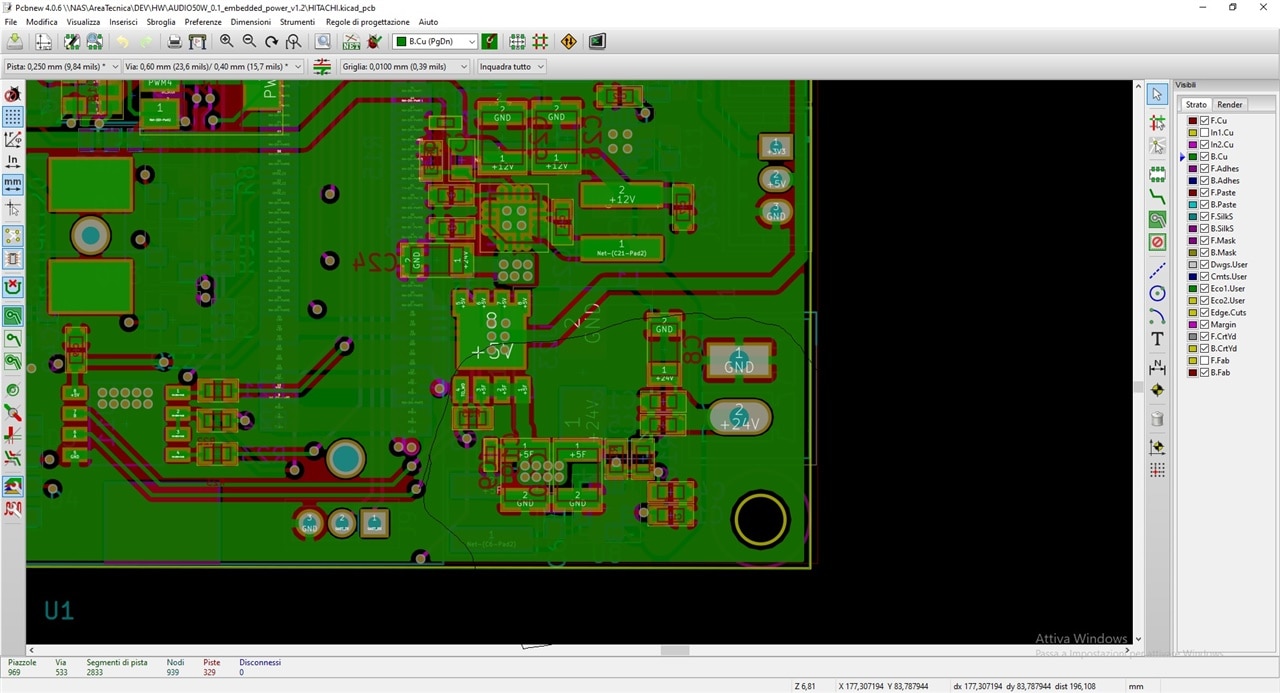Select the add keepout area tool
This screenshot has height=693, width=1280.
point(1157,242)
